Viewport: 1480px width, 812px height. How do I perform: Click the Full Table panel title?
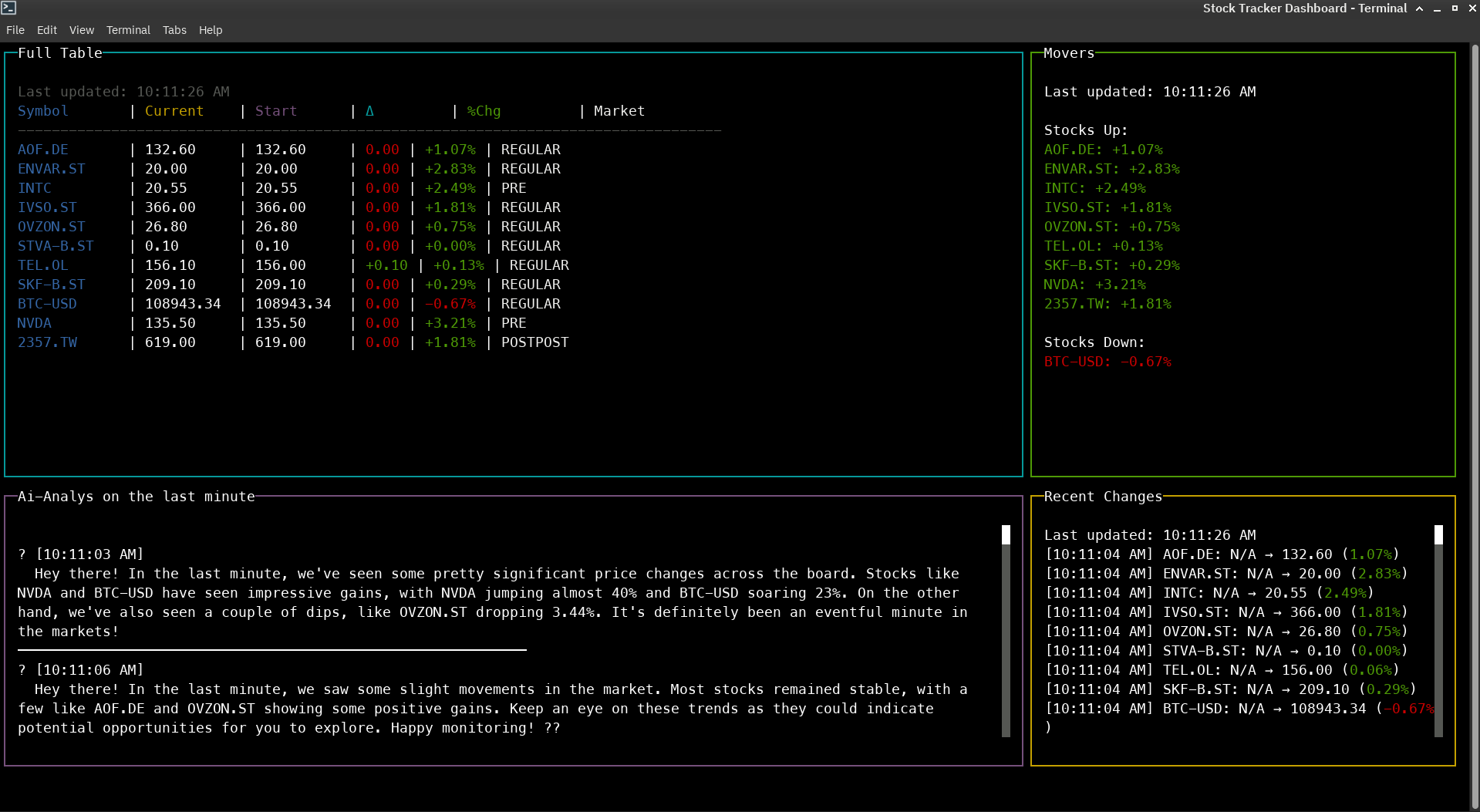click(60, 53)
